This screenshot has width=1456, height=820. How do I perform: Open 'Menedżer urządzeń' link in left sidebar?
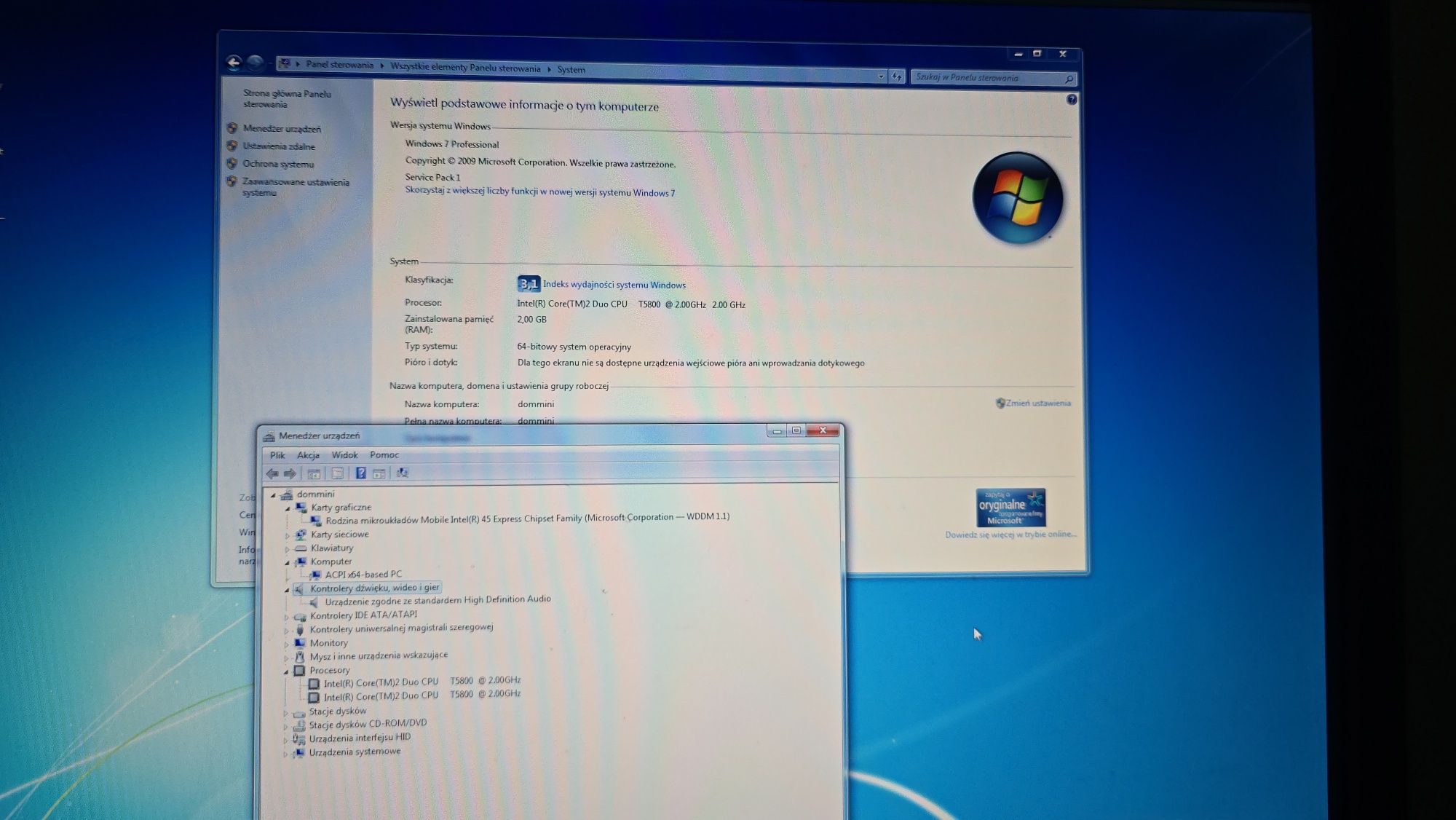(282, 129)
